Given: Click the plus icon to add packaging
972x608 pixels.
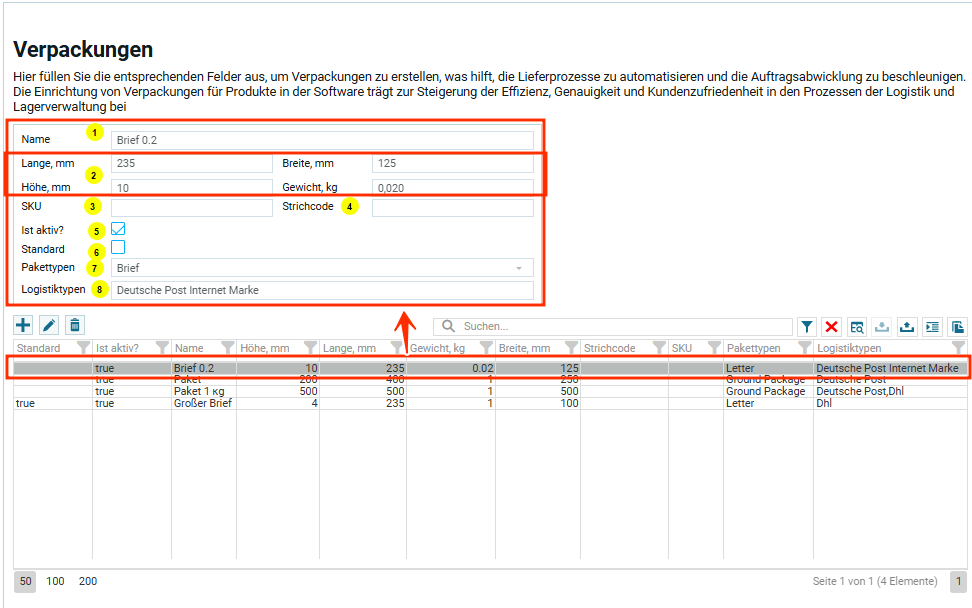Looking at the screenshot, I should point(23,325).
